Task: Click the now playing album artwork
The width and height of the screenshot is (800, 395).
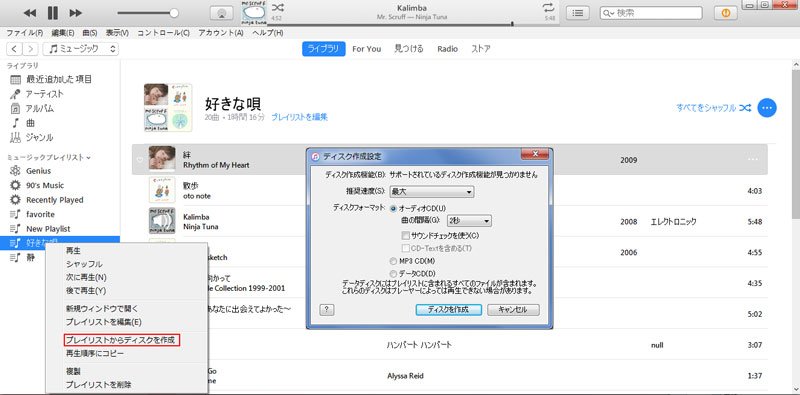Action: (x=254, y=12)
